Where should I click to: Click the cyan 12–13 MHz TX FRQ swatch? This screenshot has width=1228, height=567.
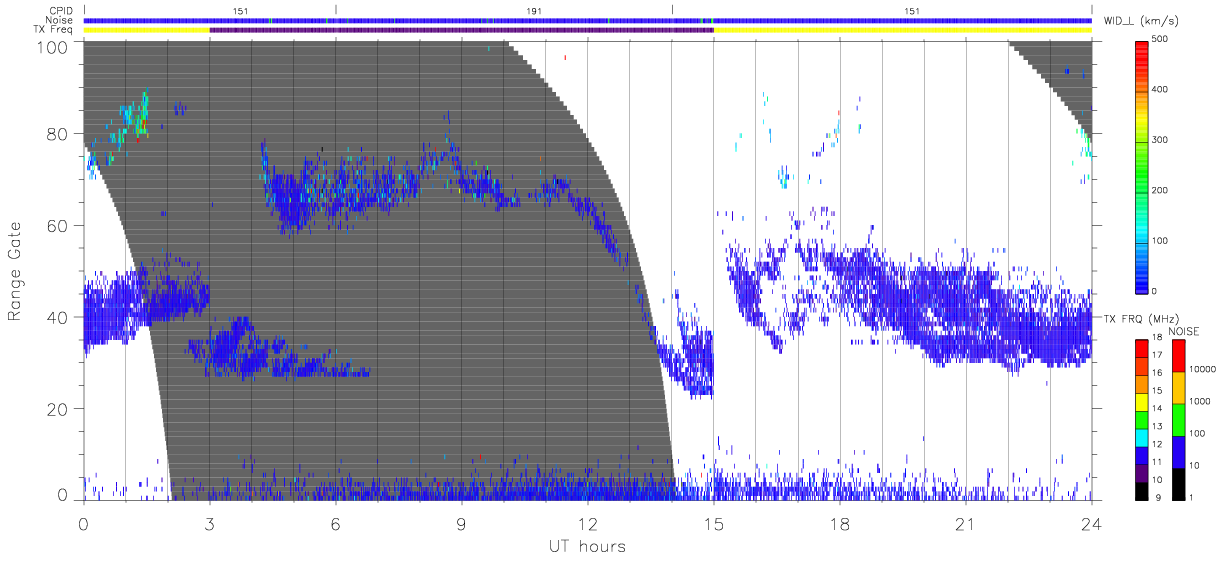1142,438
